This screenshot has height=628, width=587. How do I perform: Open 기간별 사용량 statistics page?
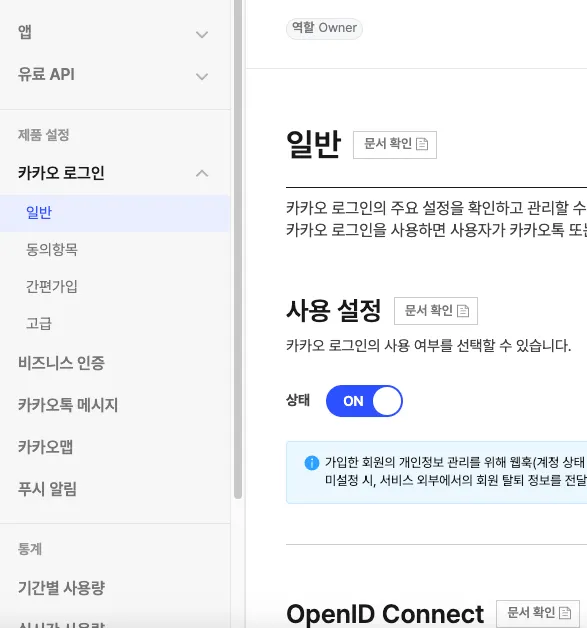pos(61,588)
